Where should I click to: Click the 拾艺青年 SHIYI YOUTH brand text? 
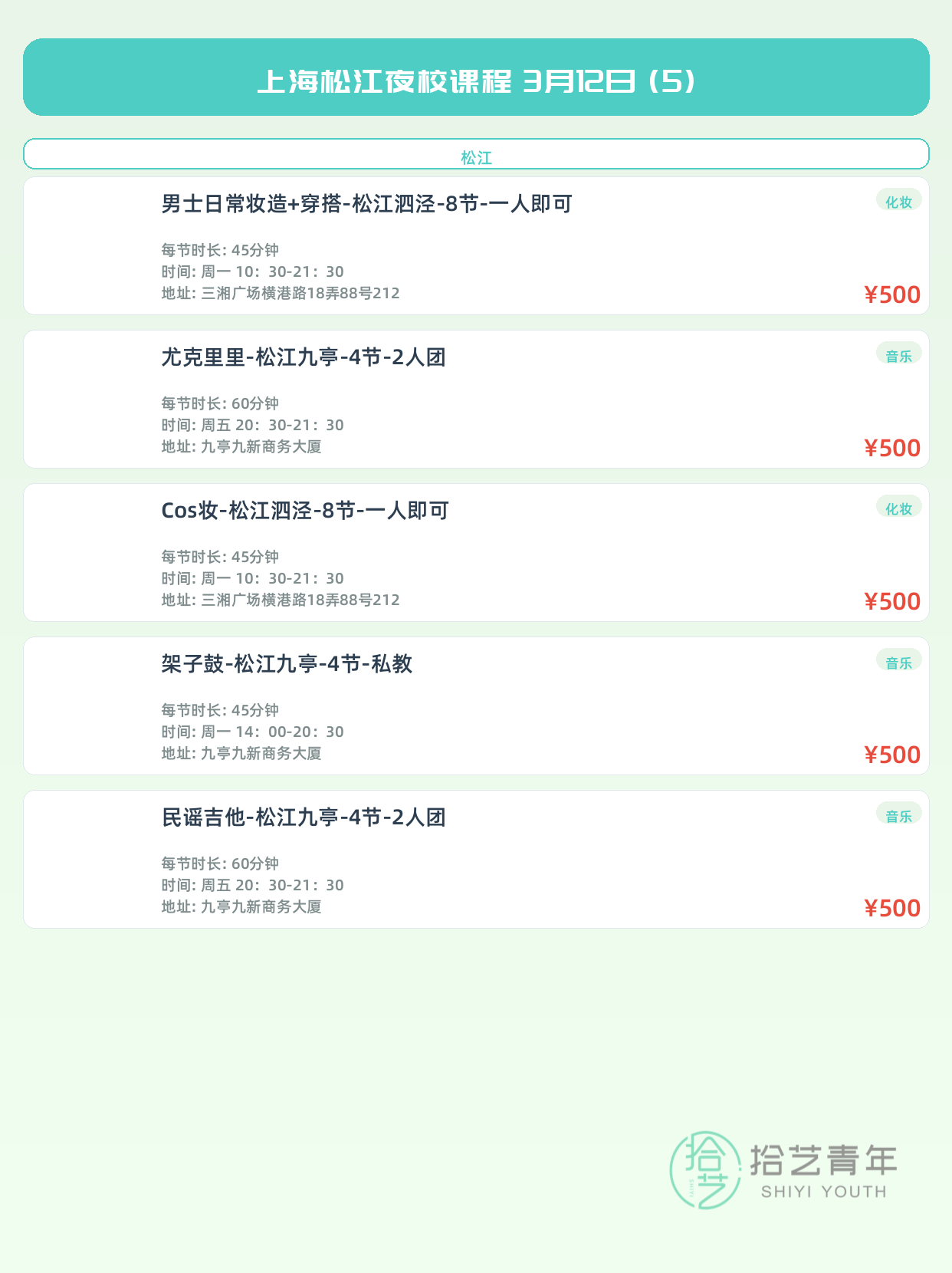(823, 1171)
